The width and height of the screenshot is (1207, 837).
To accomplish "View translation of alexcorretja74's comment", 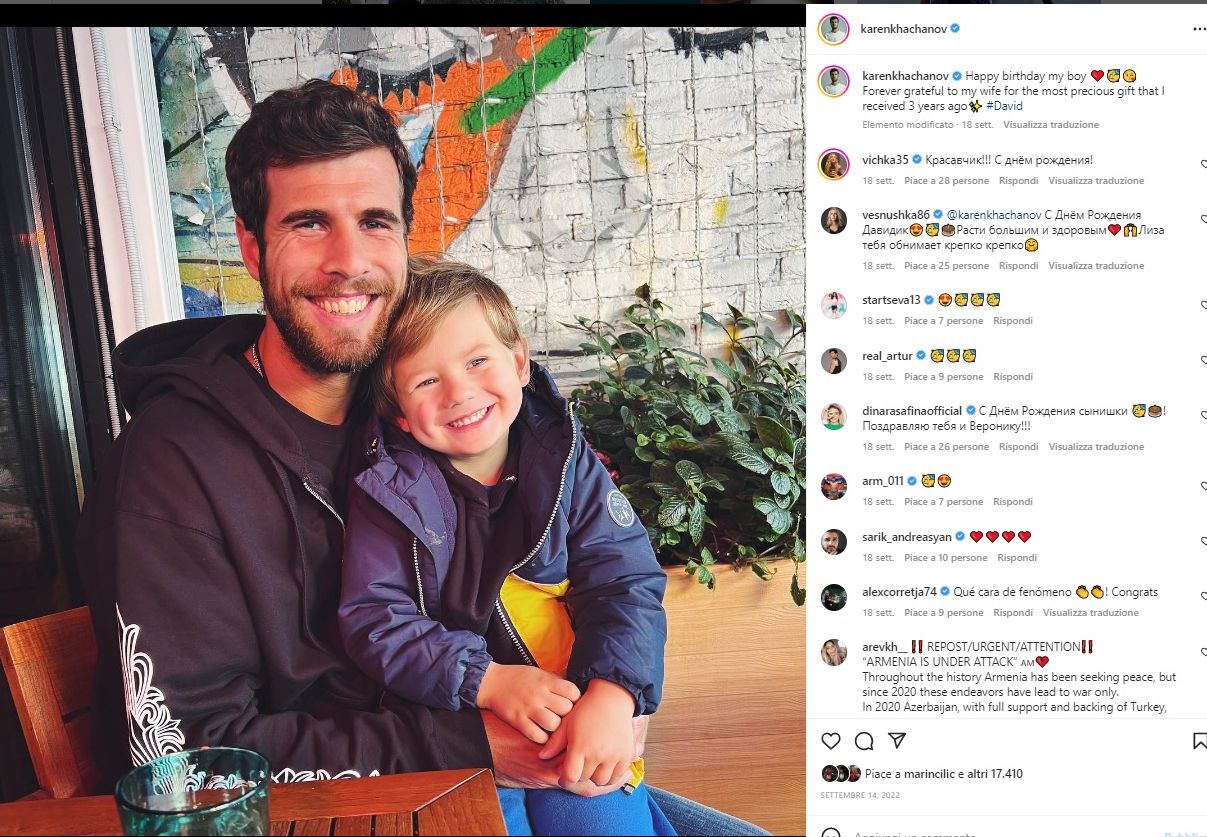I will (1091, 613).
